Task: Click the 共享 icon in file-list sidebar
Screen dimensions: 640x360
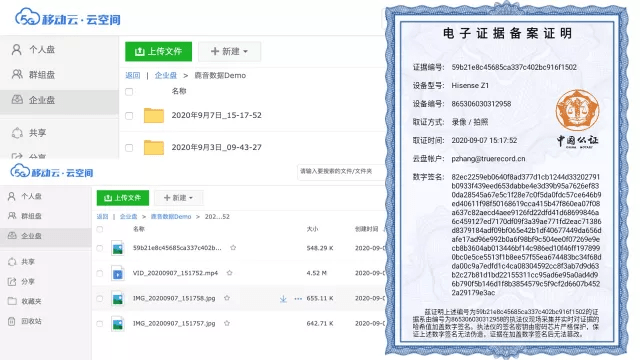Action: [x=12, y=262]
